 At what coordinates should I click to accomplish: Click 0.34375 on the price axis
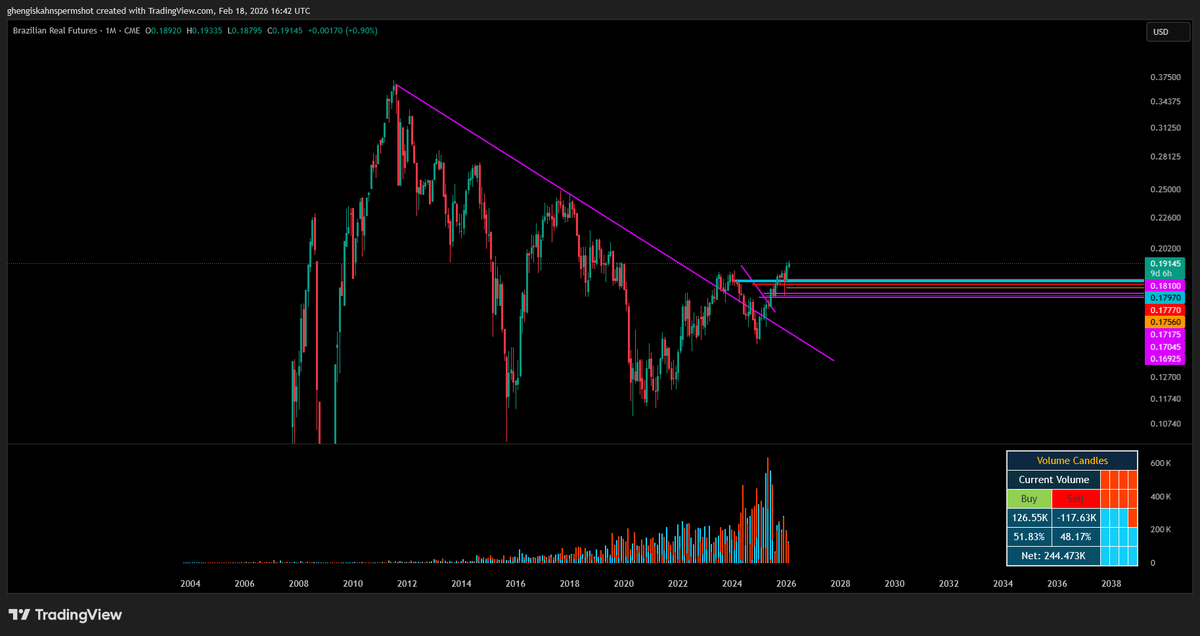[x=1166, y=102]
